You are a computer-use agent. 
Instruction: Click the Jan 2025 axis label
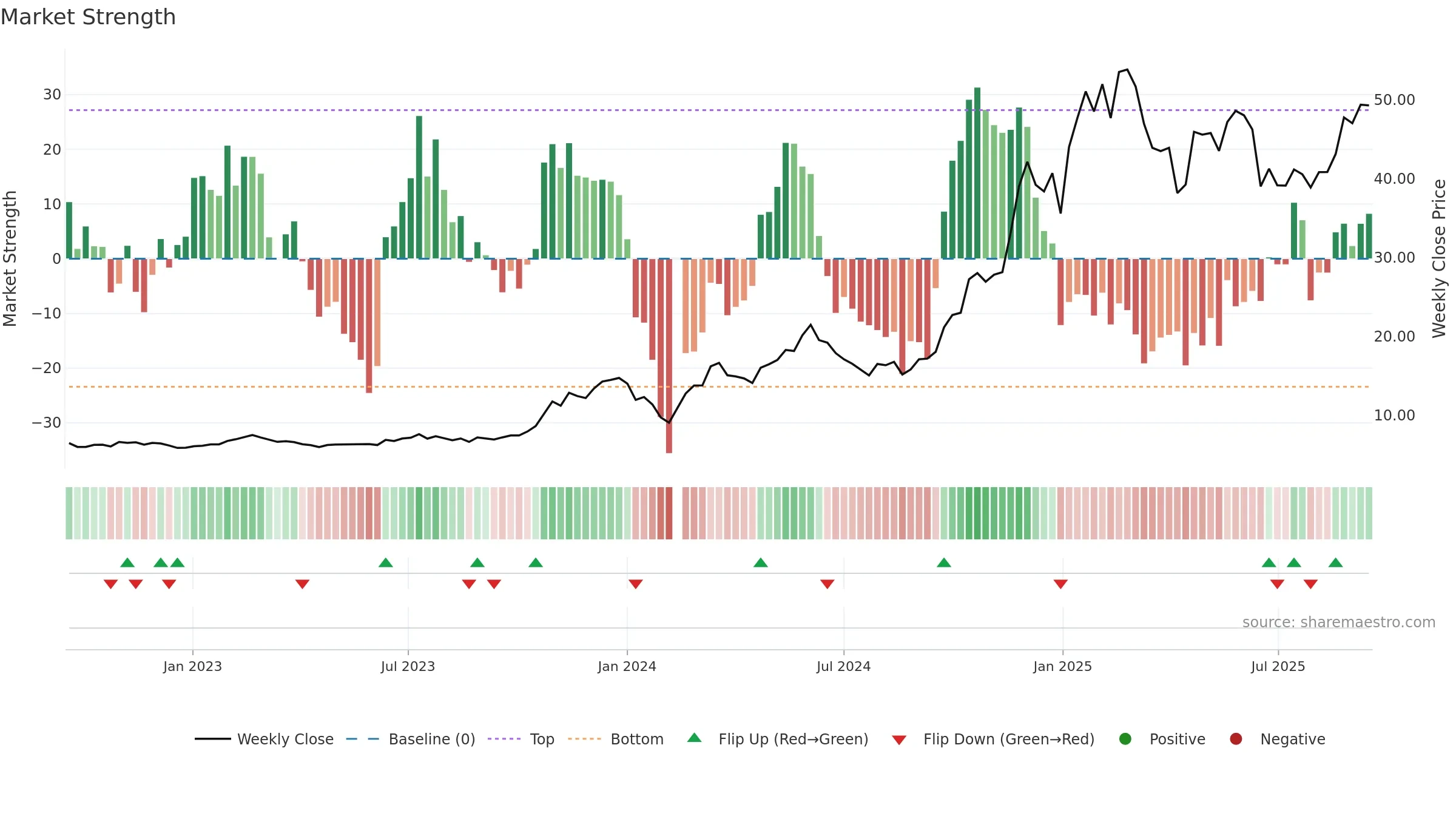(x=1062, y=667)
